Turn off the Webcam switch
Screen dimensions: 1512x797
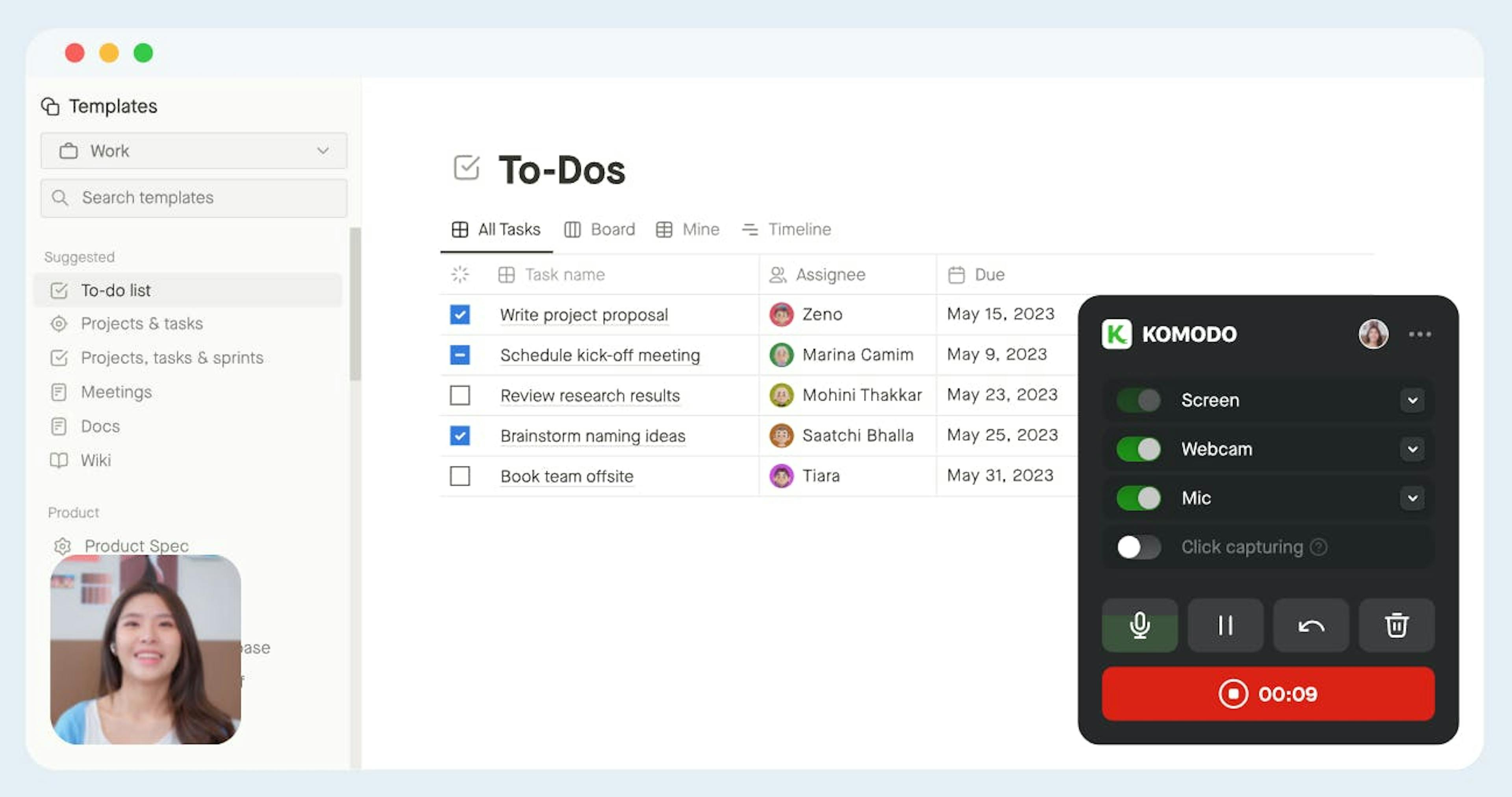tap(1138, 449)
